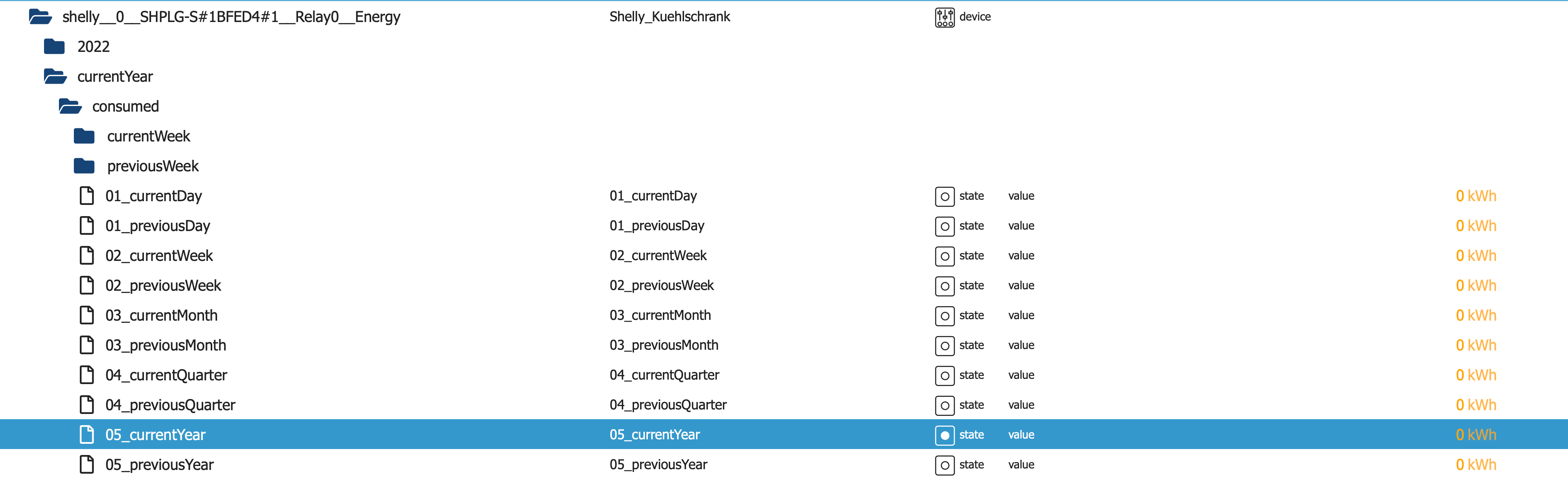
Task: Click the file icon beside 01_previousDay
Action: (x=87, y=225)
